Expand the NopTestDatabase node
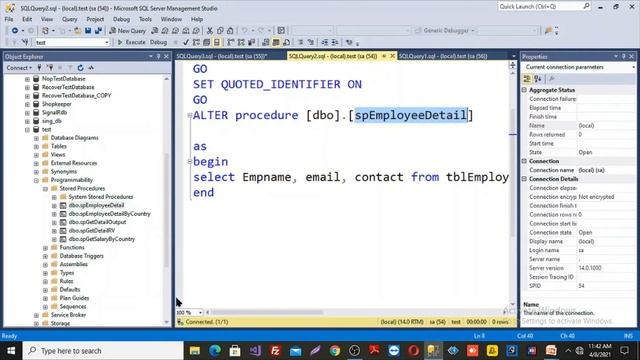Image resolution: width=640 pixels, height=360 pixels. point(27,79)
